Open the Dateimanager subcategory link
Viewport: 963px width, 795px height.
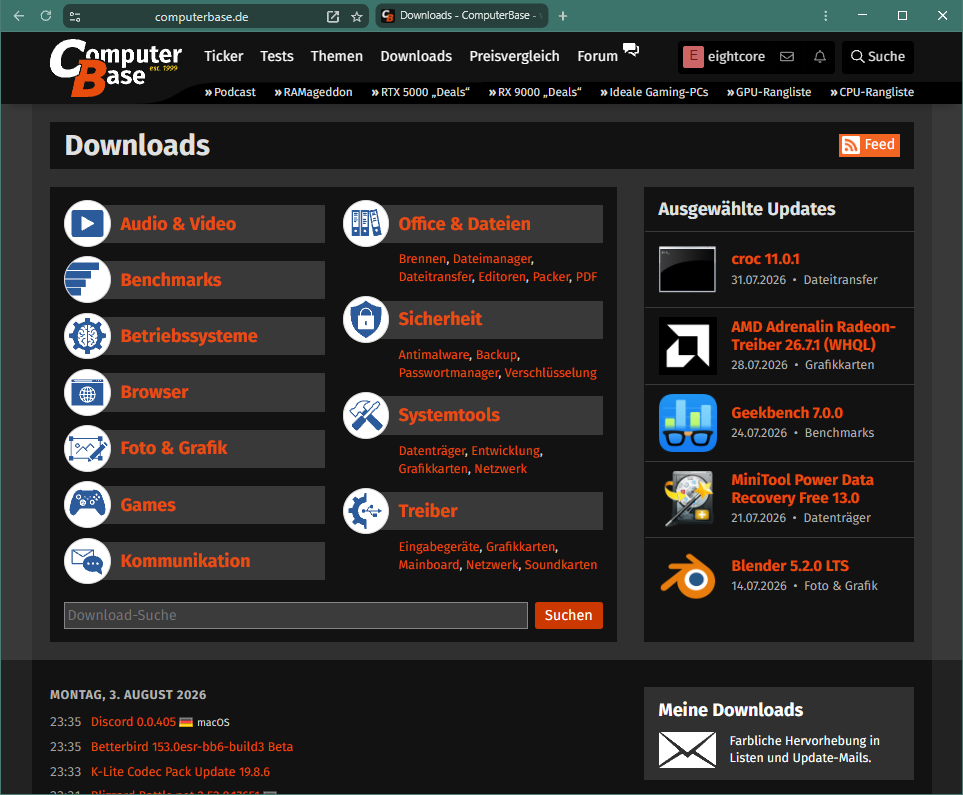click(492, 259)
